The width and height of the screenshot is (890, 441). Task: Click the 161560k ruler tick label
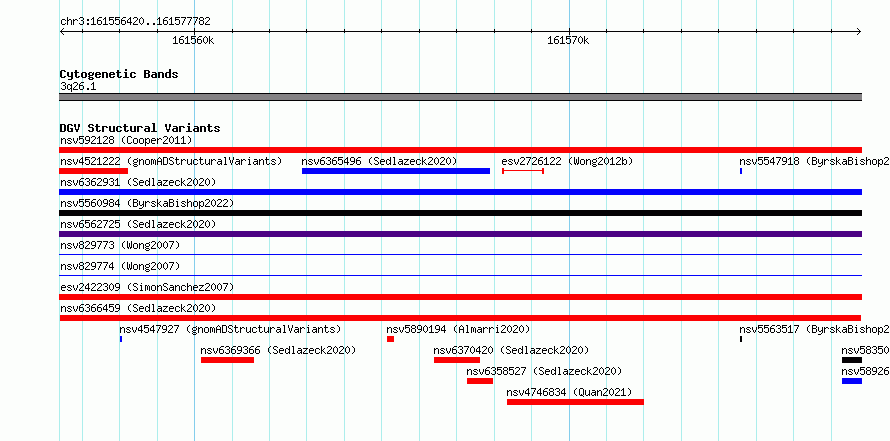click(194, 40)
